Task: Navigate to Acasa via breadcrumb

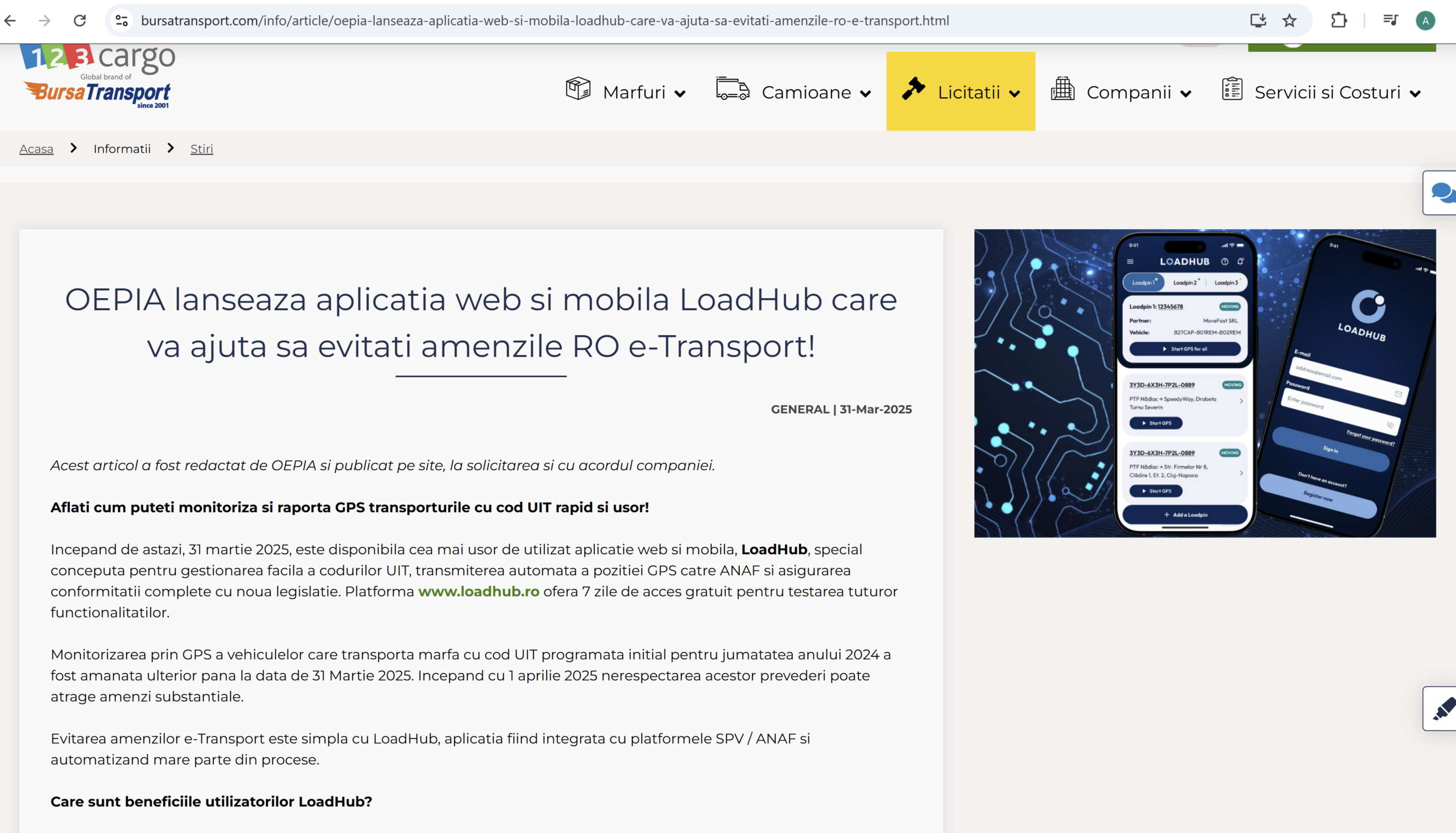Action: (36, 148)
